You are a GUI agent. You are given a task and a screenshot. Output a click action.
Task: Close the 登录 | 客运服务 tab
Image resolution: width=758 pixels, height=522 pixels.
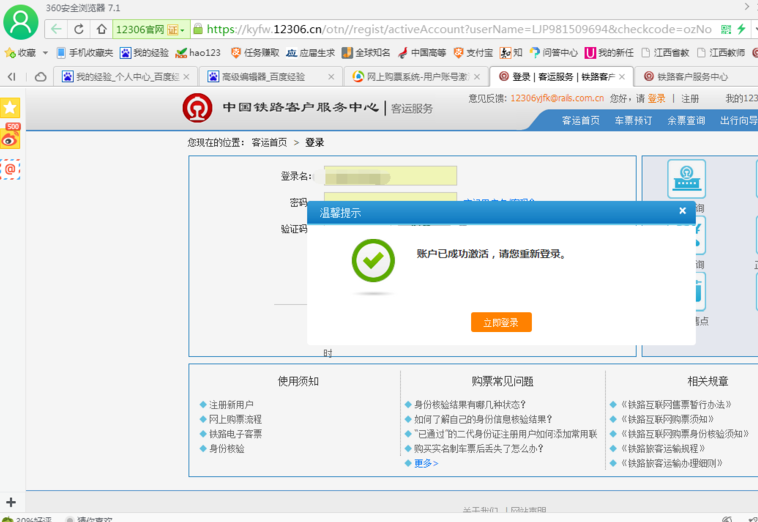tap(622, 77)
